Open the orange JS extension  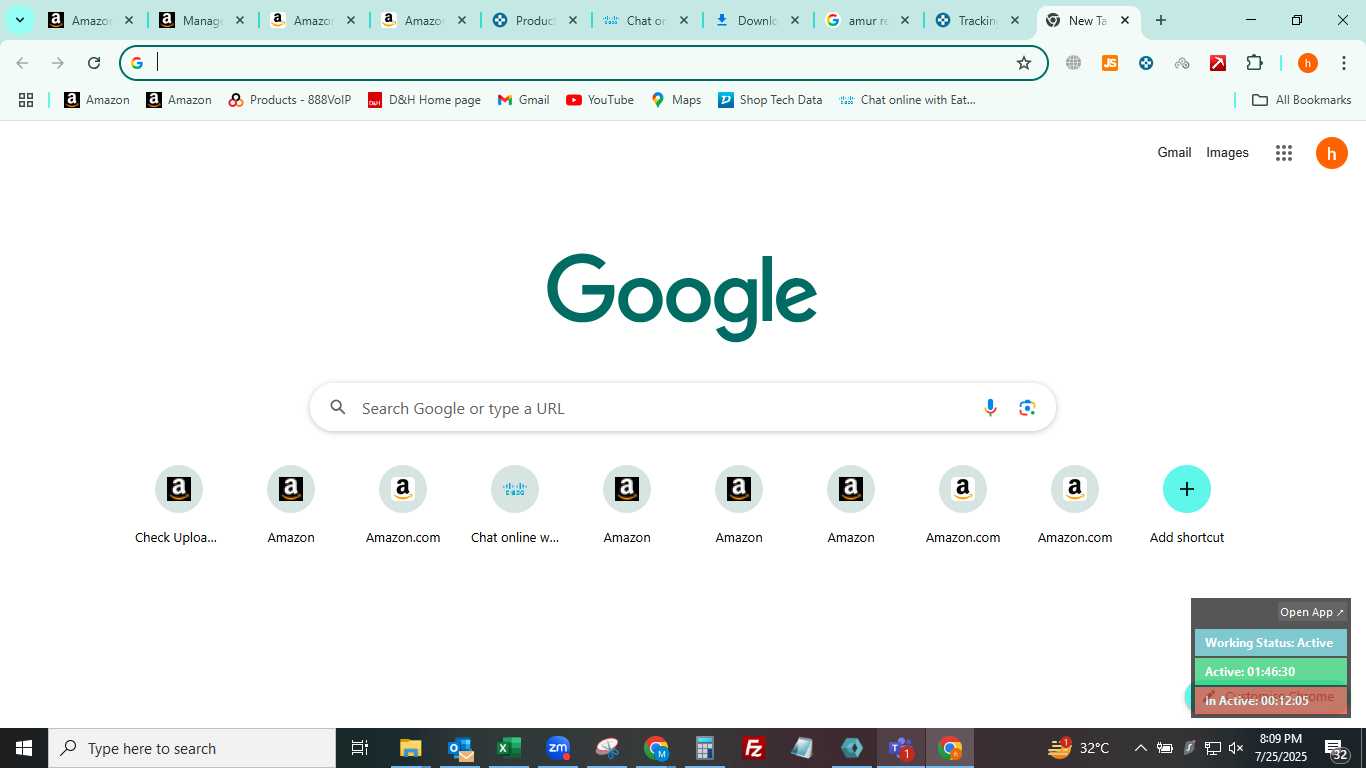[x=1109, y=63]
